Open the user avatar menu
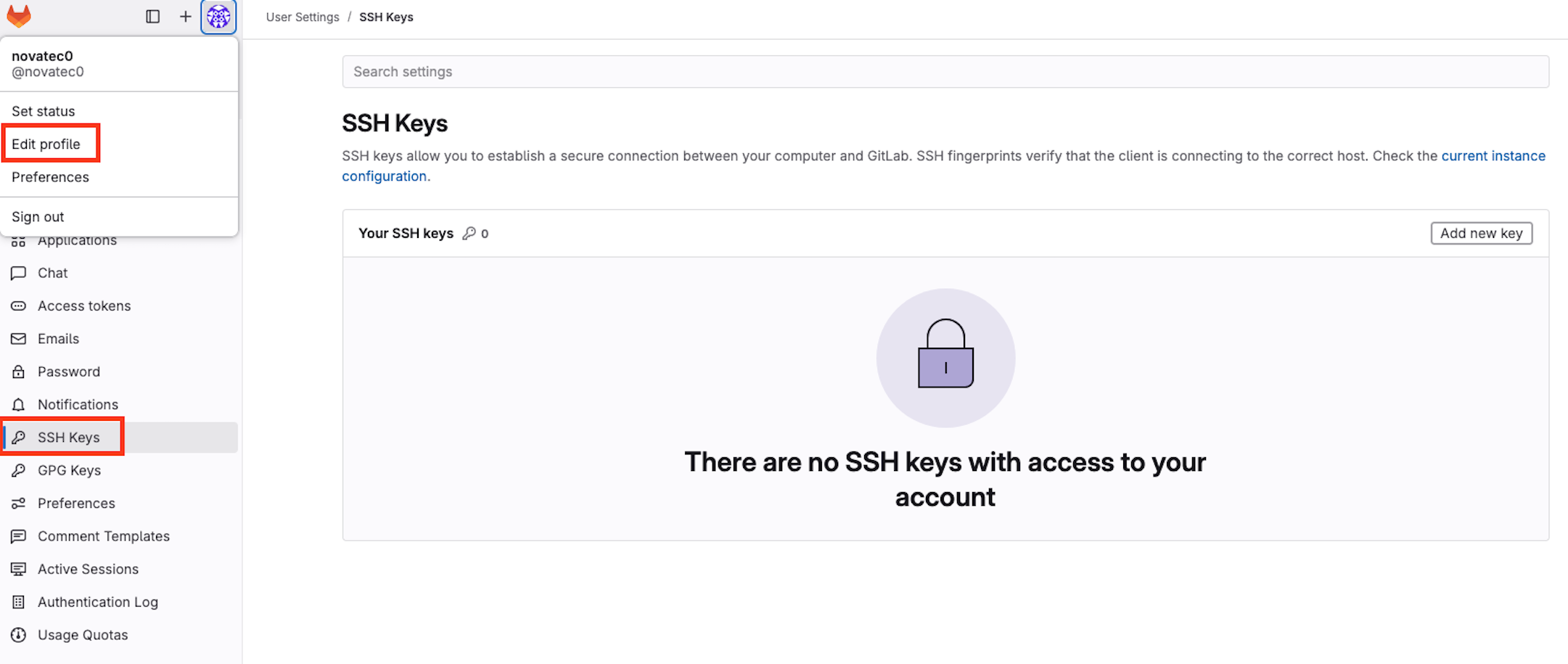The height and width of the screenshot is (664, 1568). coord(218,16)
